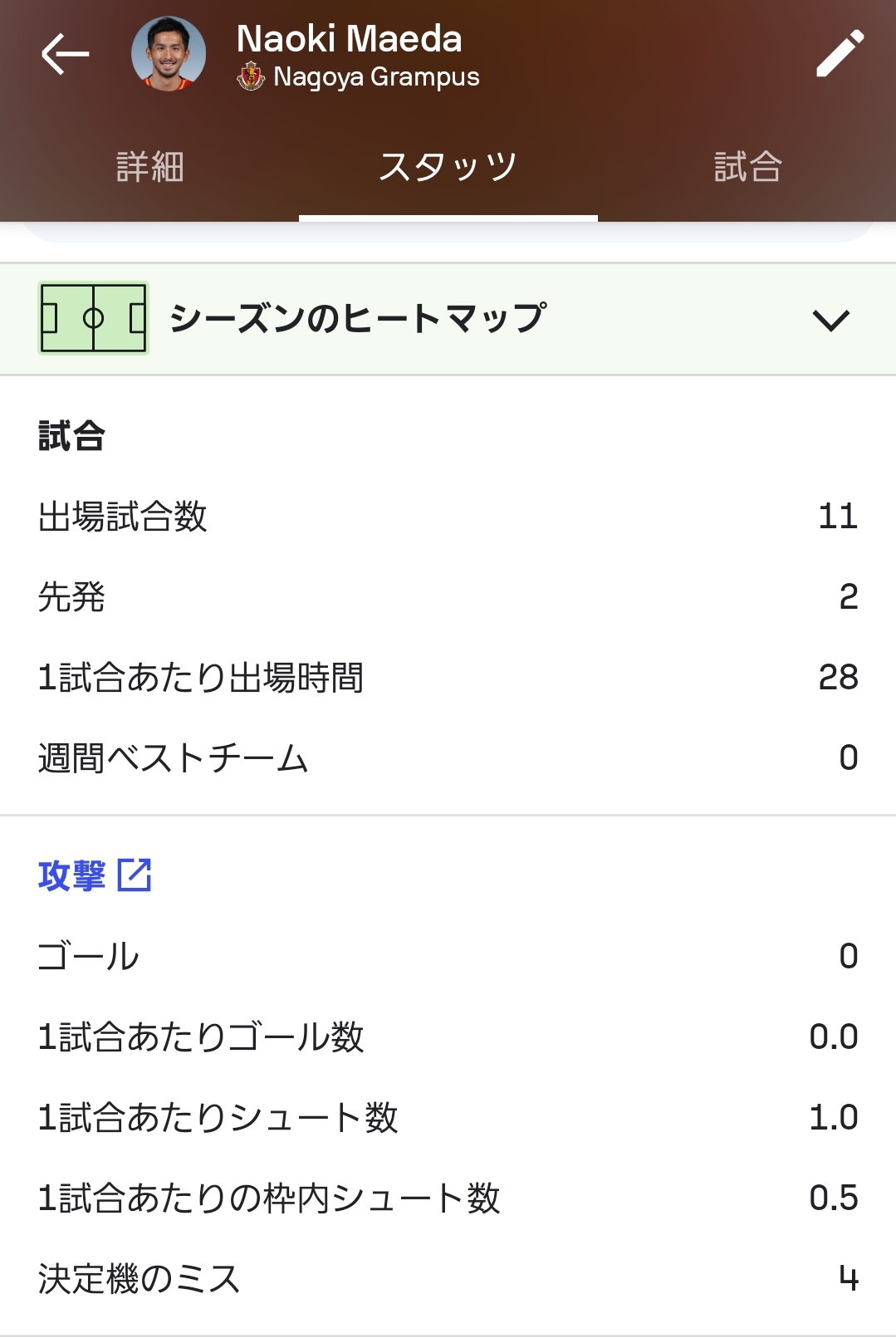Select the スタッツ tab
Image resolution: width=896 pixels, height=1338 pixels.
coord(448,167)
